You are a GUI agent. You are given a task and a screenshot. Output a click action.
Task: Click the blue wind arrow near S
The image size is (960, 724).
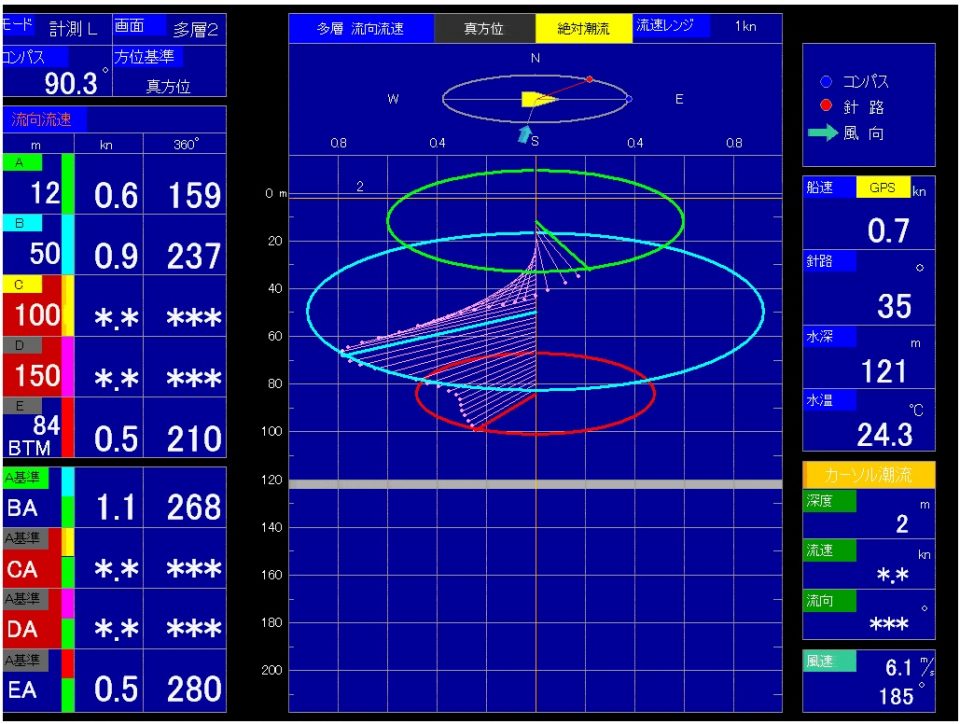tap(525, 134)
